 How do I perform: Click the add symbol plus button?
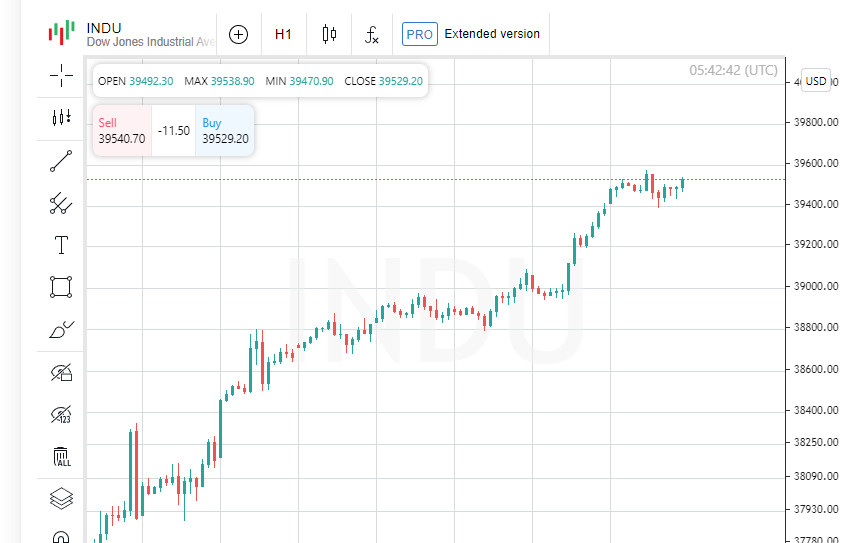(238, 34)
